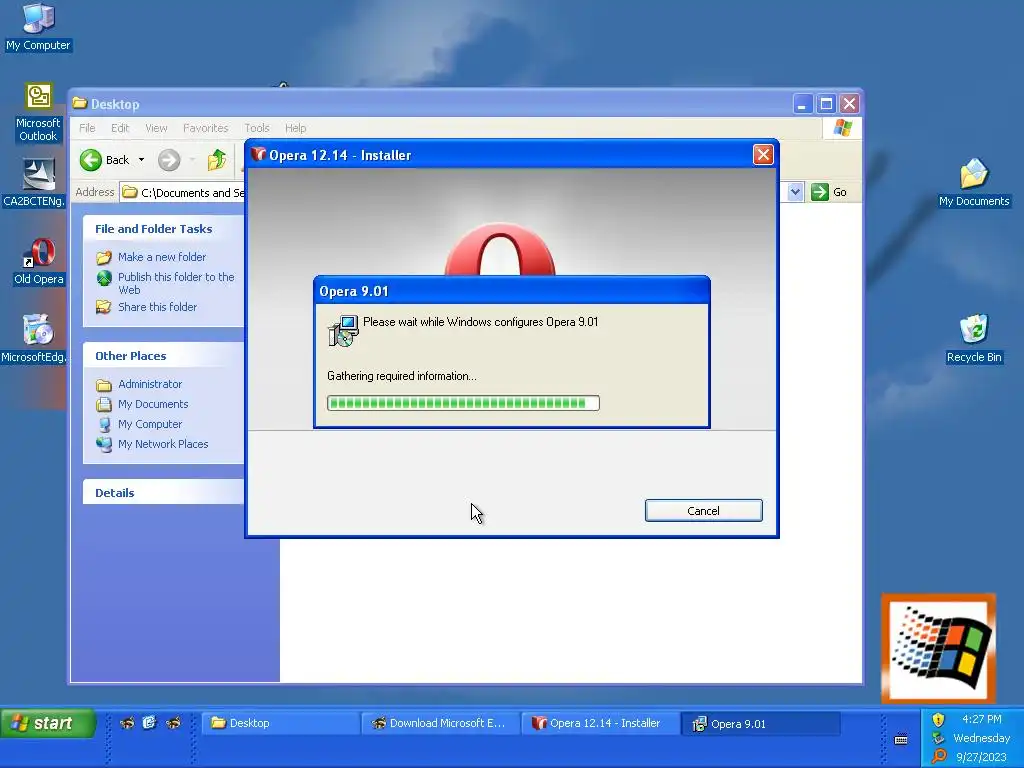Viewport: 1024px width, 768px height.
Task: Click the greyed Forward arrow in Desktop window
Action: tap(168, 160)
